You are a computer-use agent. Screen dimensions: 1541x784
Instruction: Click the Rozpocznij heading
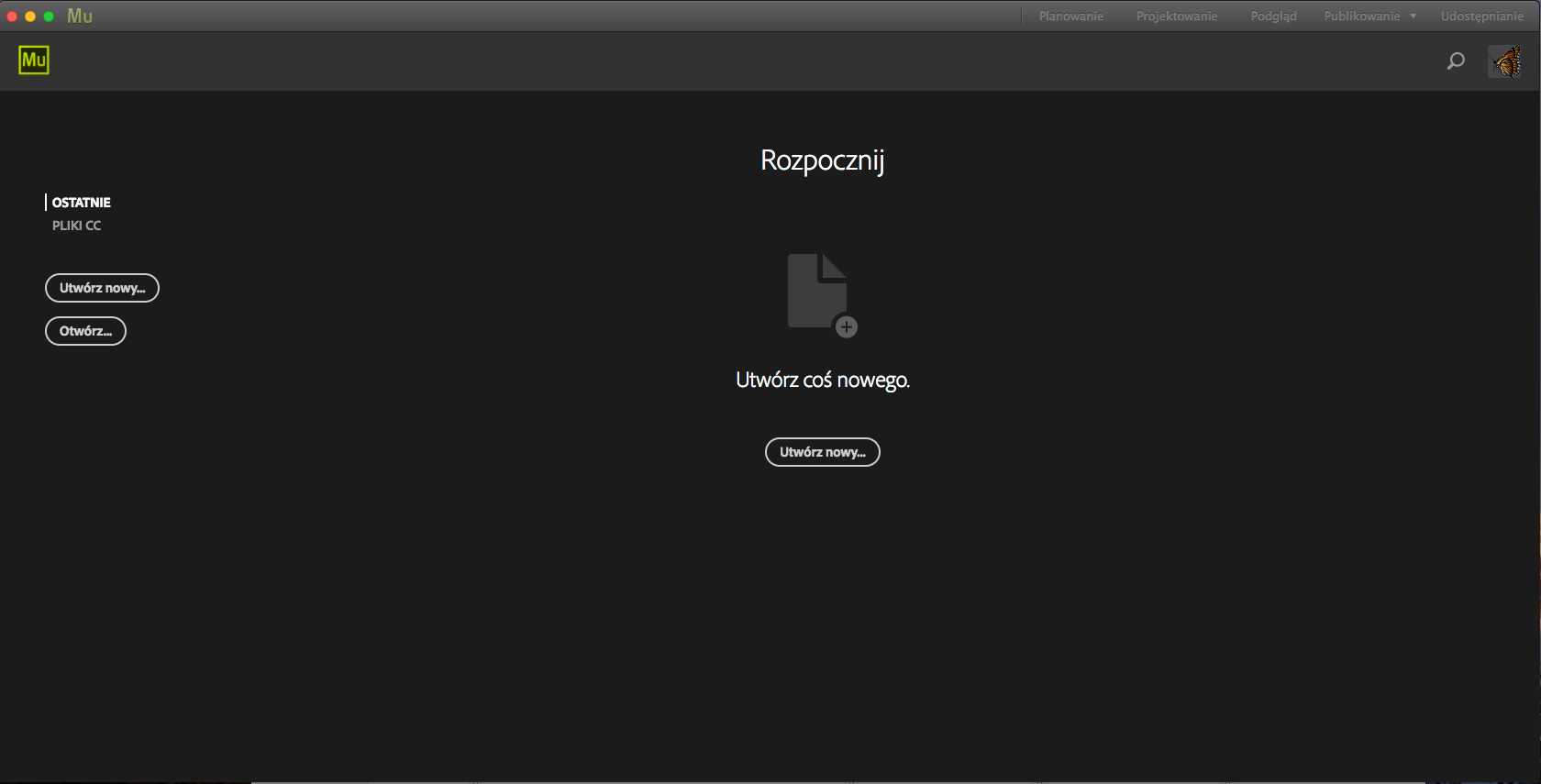(x=823, y=161)
